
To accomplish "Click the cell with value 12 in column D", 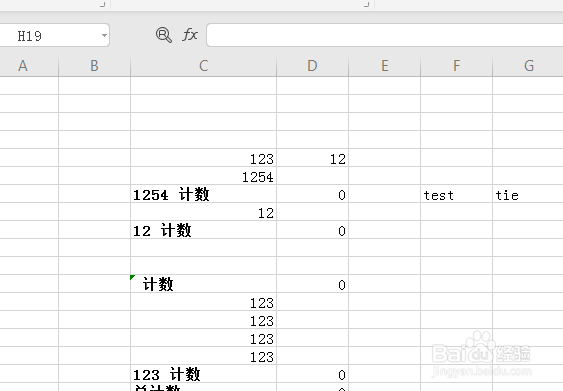I will tap(312, 158).
